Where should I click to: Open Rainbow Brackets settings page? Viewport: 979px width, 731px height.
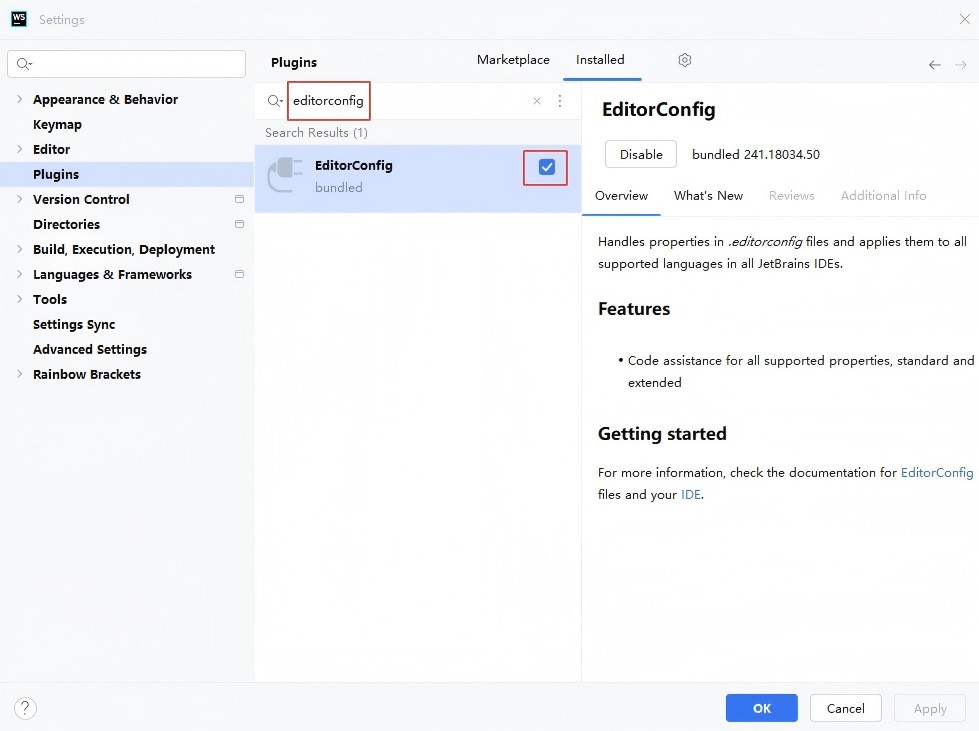87,374
